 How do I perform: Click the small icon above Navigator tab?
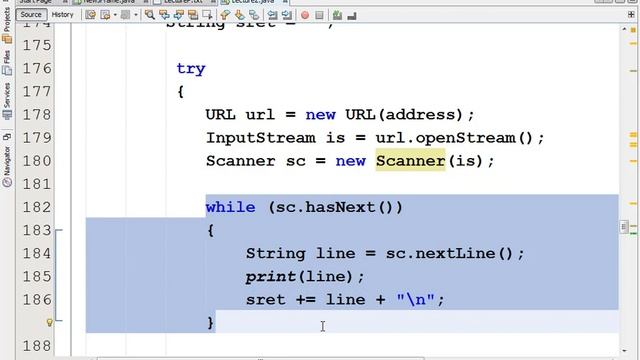click(7, 137)
